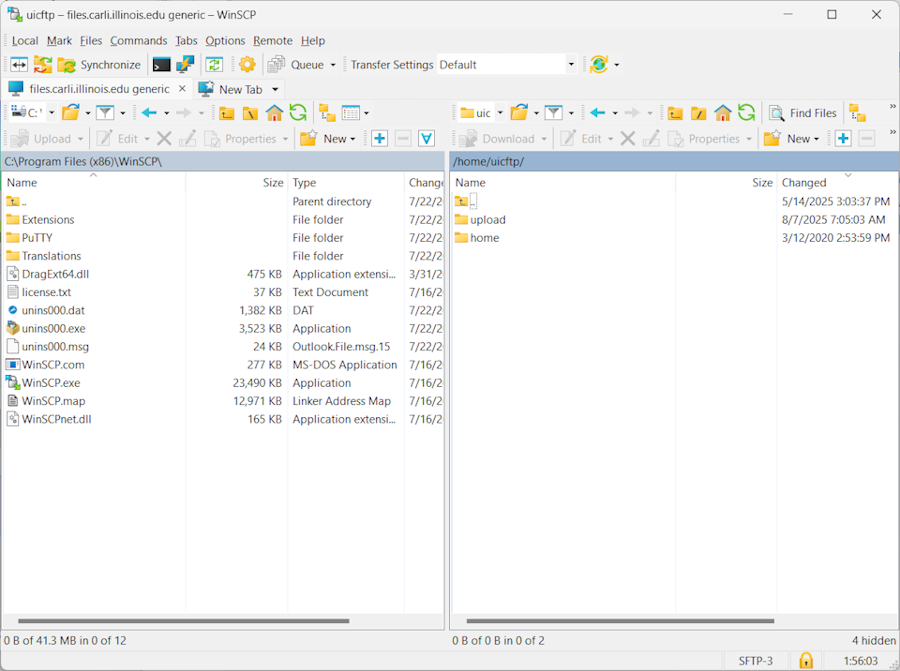Click '4 hidden' to show hidden files

coord(873,640)
